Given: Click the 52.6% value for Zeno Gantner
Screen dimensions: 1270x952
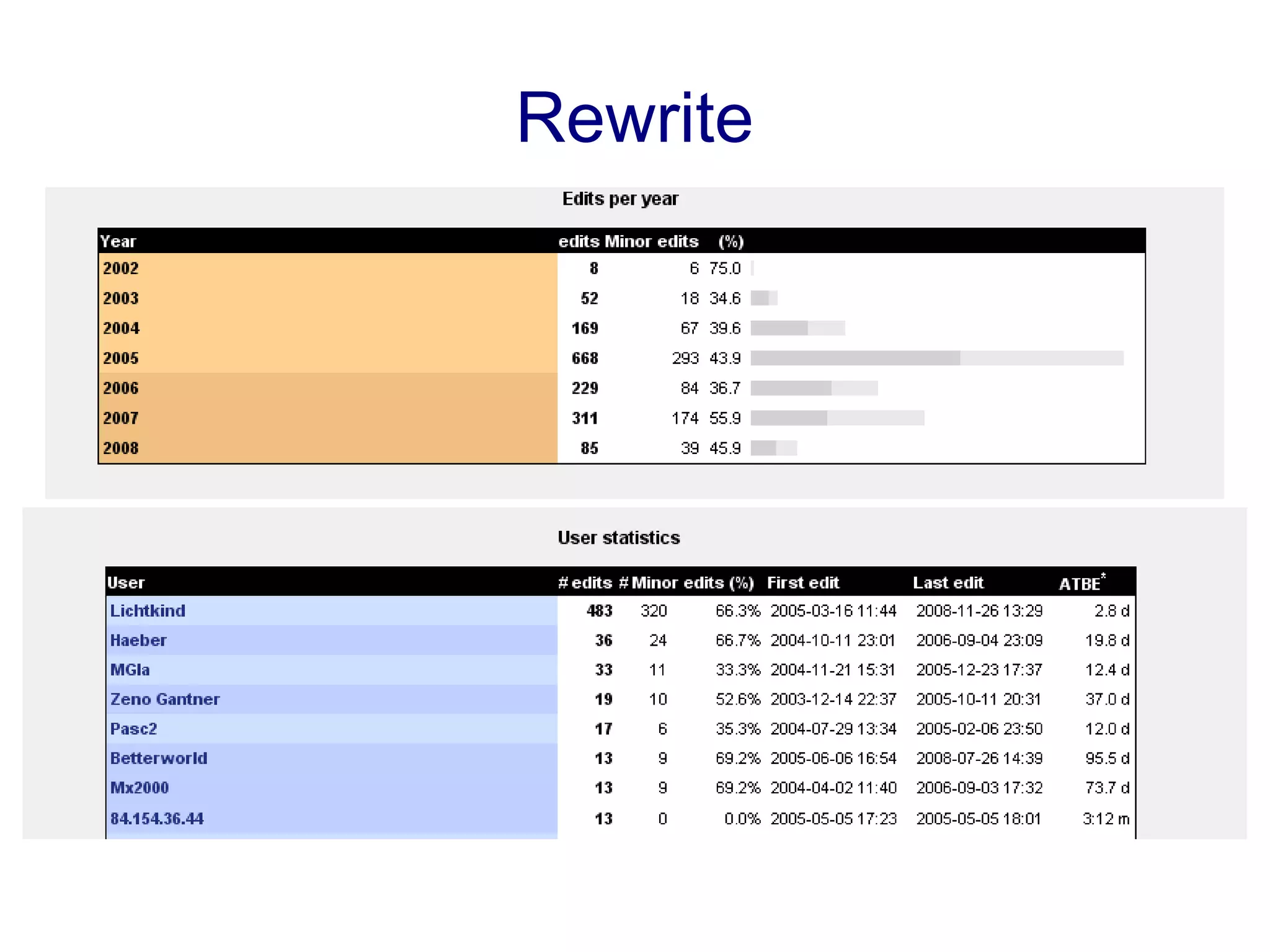Looking at the screenshot, I should pos(737,699).
